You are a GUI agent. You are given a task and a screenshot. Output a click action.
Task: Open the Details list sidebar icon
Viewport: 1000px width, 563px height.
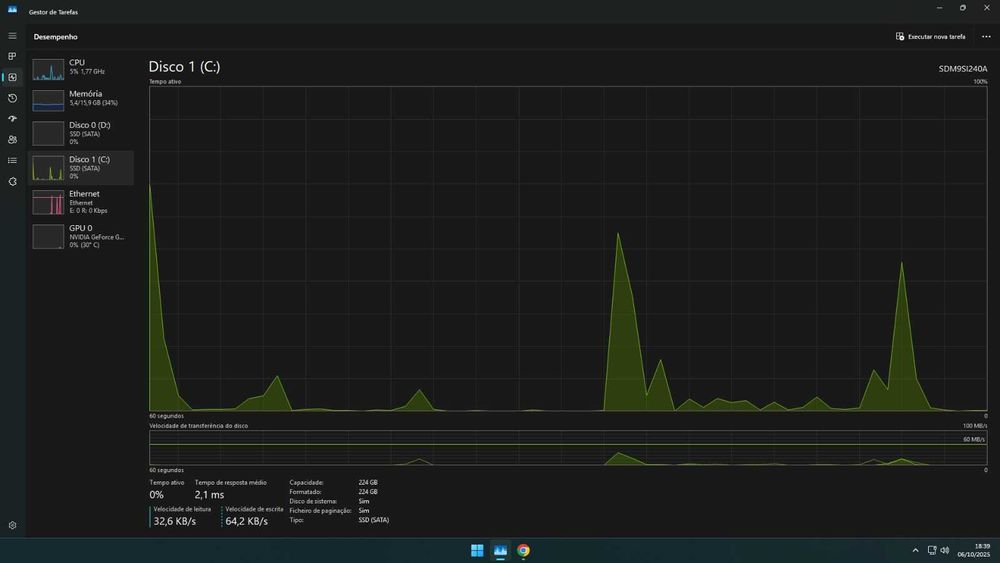[12, 161]
